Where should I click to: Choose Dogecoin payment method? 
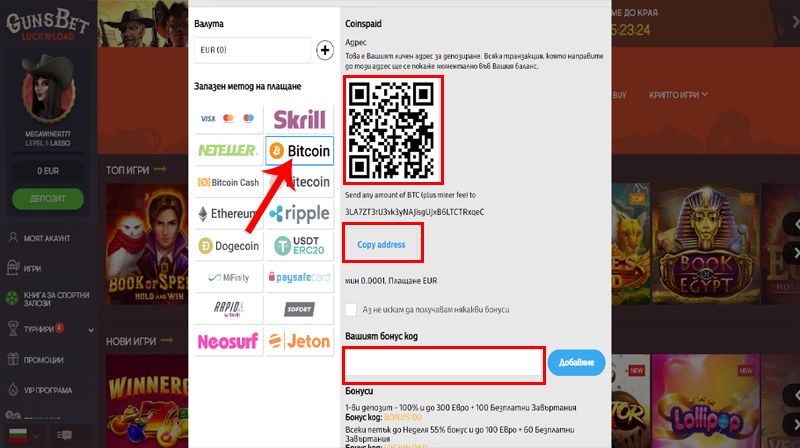(x=228, y=246)
